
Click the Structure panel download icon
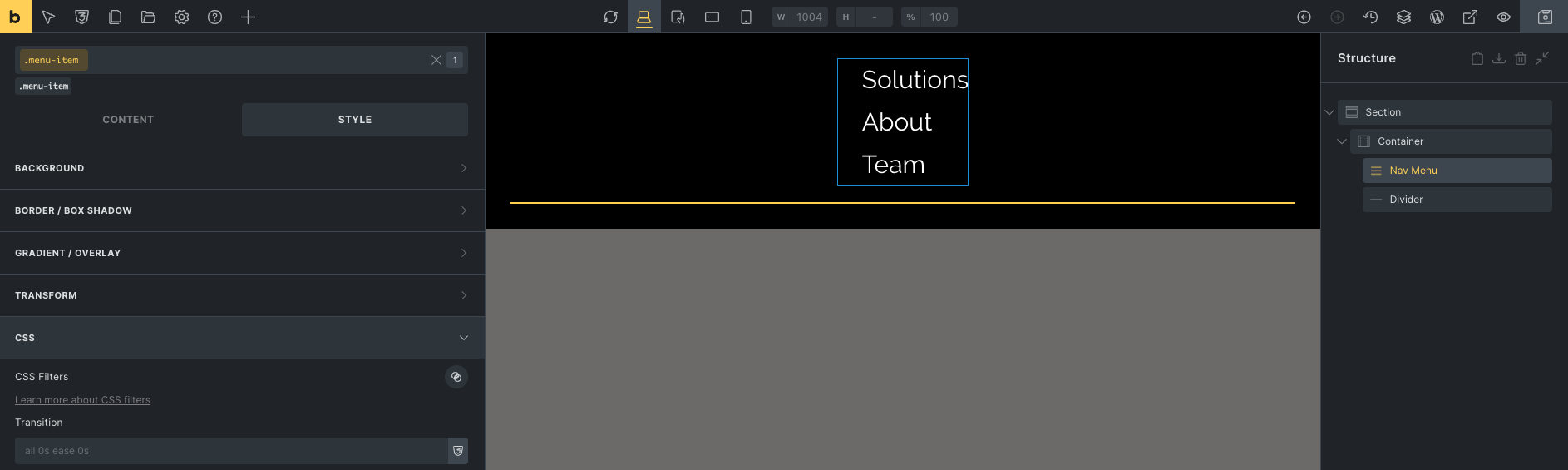1499,58
